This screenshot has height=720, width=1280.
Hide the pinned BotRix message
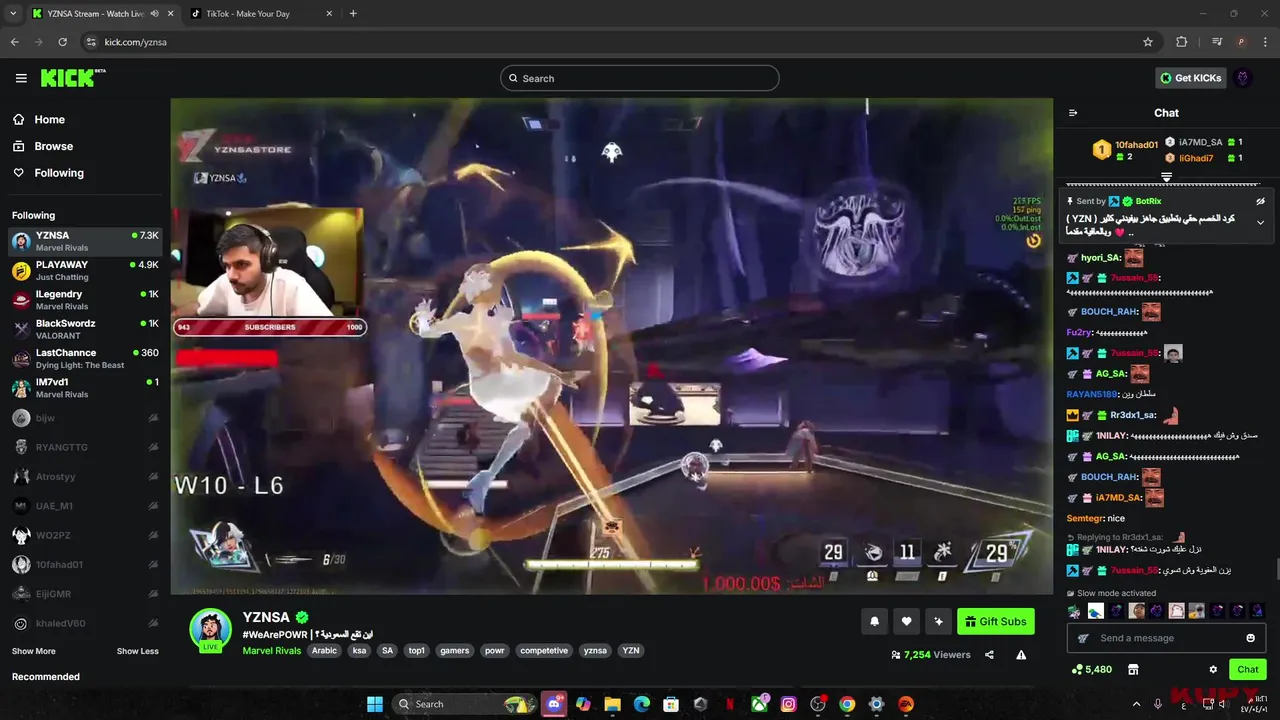1260,201
